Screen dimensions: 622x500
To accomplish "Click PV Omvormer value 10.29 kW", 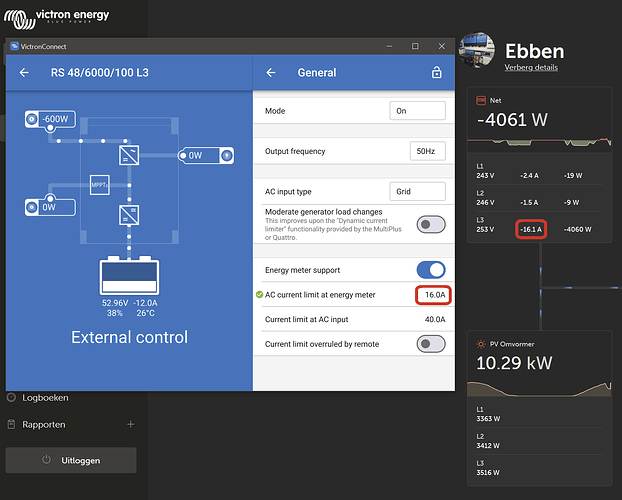I will tap(514, 363).
